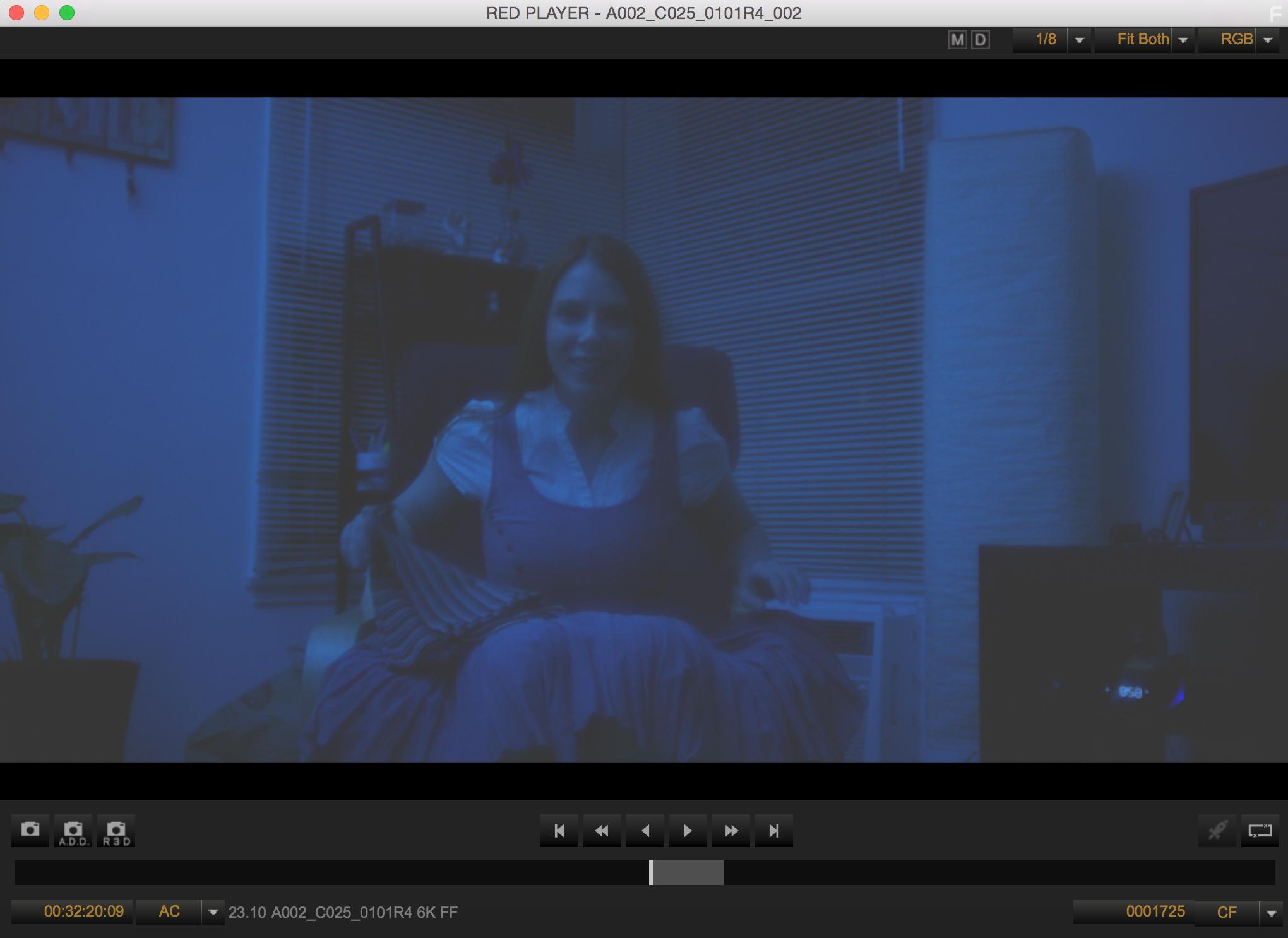The image size is (1288, 938).
Task: Open the RGB channel dropdown
Action: [x=1267, y=40]
